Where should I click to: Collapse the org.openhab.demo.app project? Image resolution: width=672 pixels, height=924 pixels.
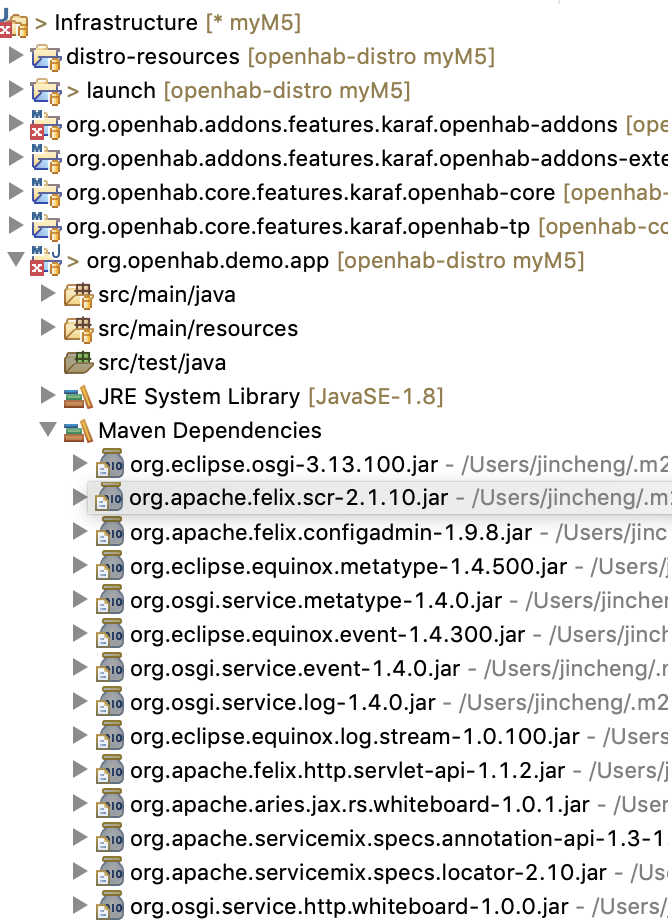16,259
